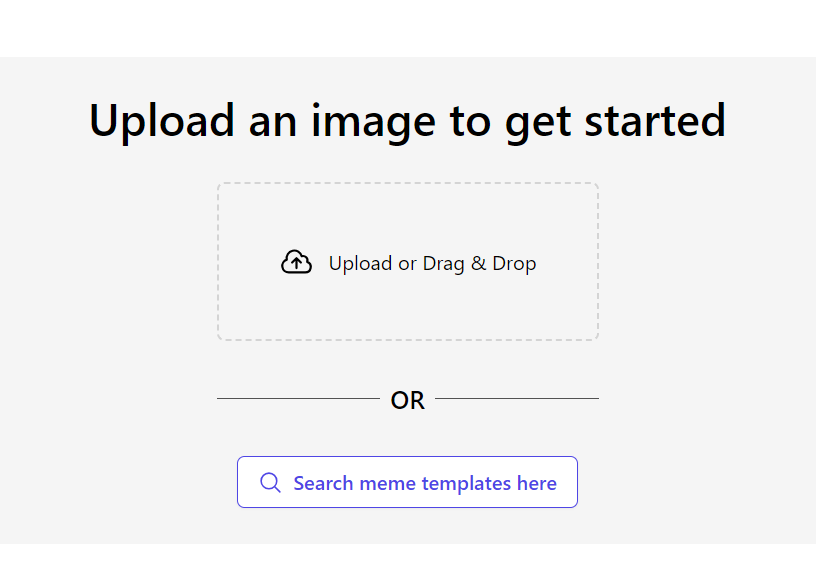The image size is (816, 577).
Task: Click the empty area above the cloud icon in drop zone
Action: pyautogui.click(x=297, y=216)
